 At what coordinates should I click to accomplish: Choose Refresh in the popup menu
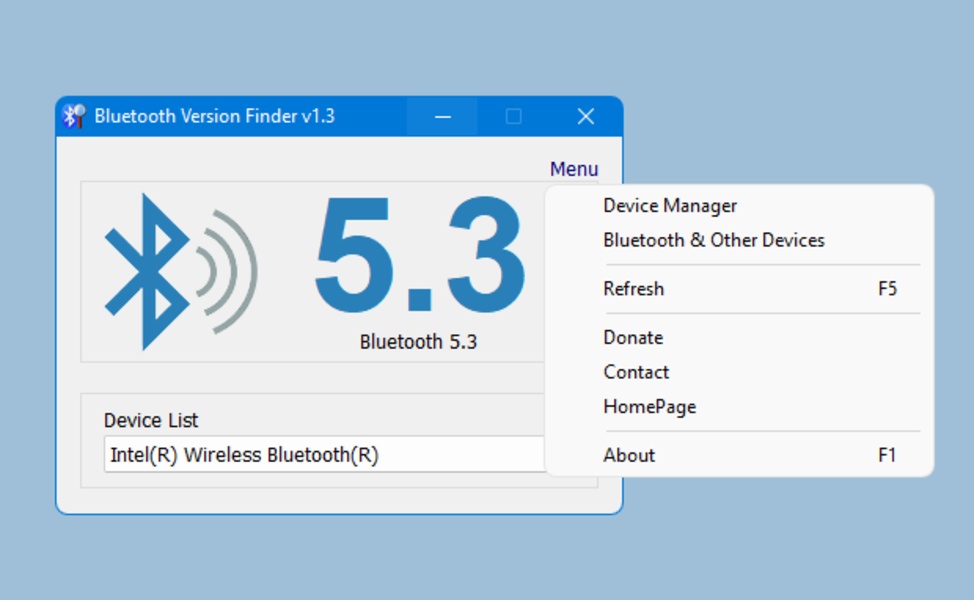tap(634, 289)
